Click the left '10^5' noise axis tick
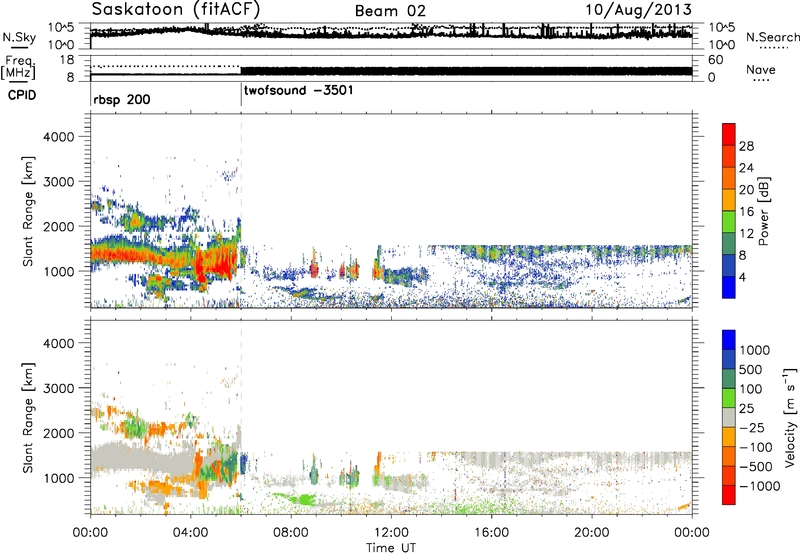 coord(61,27)
